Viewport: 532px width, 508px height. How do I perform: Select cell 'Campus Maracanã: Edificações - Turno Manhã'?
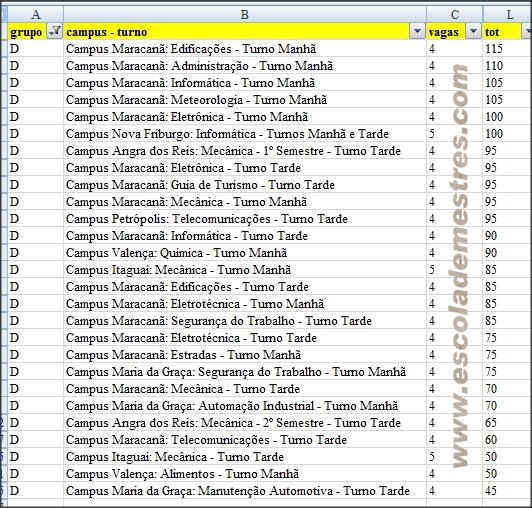coord(245,49)
